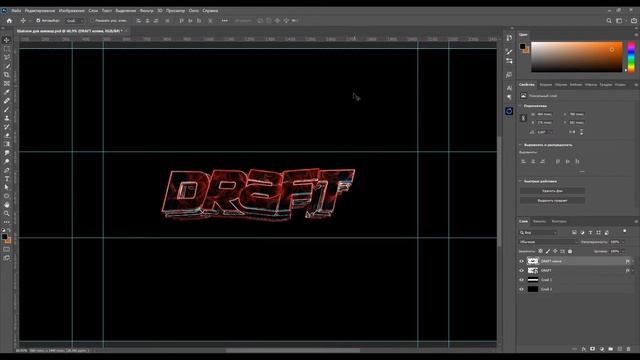Toggle layer filtering switch in Layers panel
This screenshot has height=360, width=640.
point(624,231)
